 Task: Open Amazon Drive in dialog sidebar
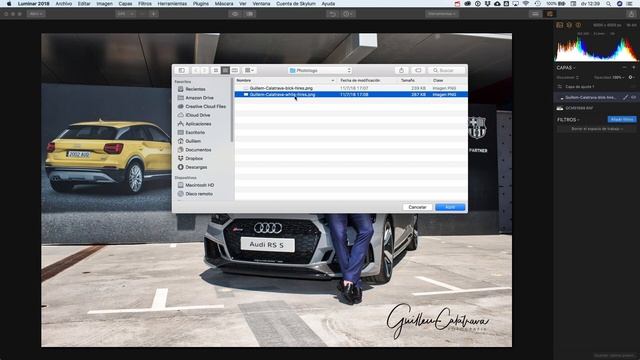pos(199,98)
